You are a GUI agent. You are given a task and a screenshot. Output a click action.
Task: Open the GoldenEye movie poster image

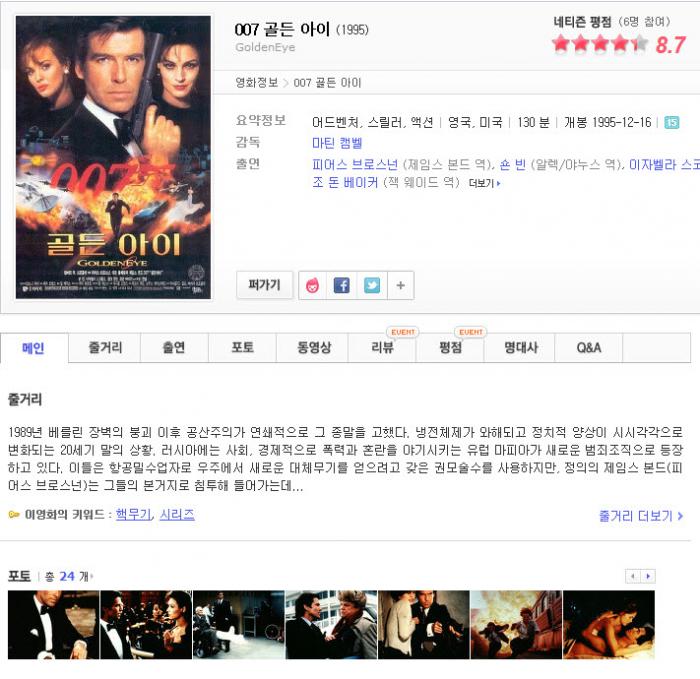(x=113, y=157)
